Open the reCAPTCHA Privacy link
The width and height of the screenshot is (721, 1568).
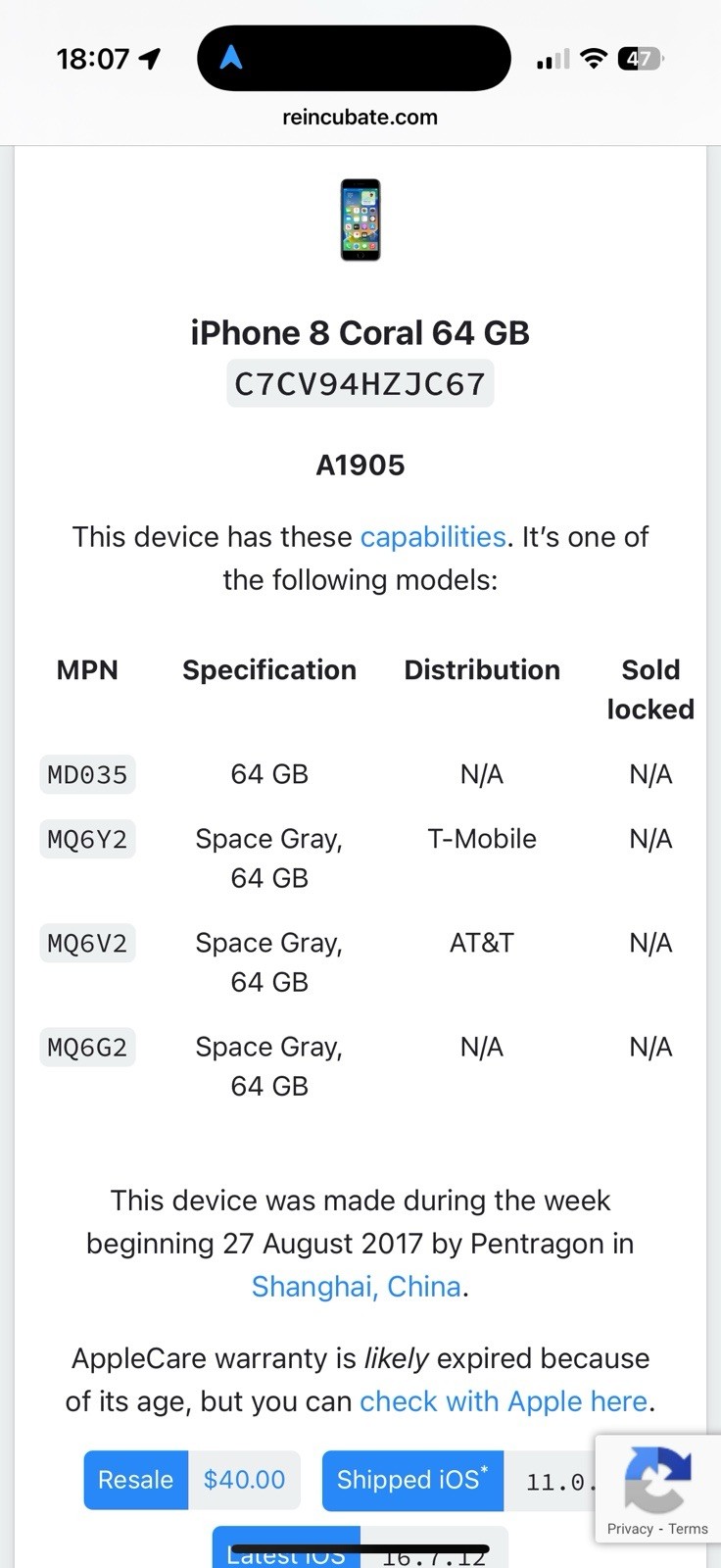click(x=629, y=1529)
